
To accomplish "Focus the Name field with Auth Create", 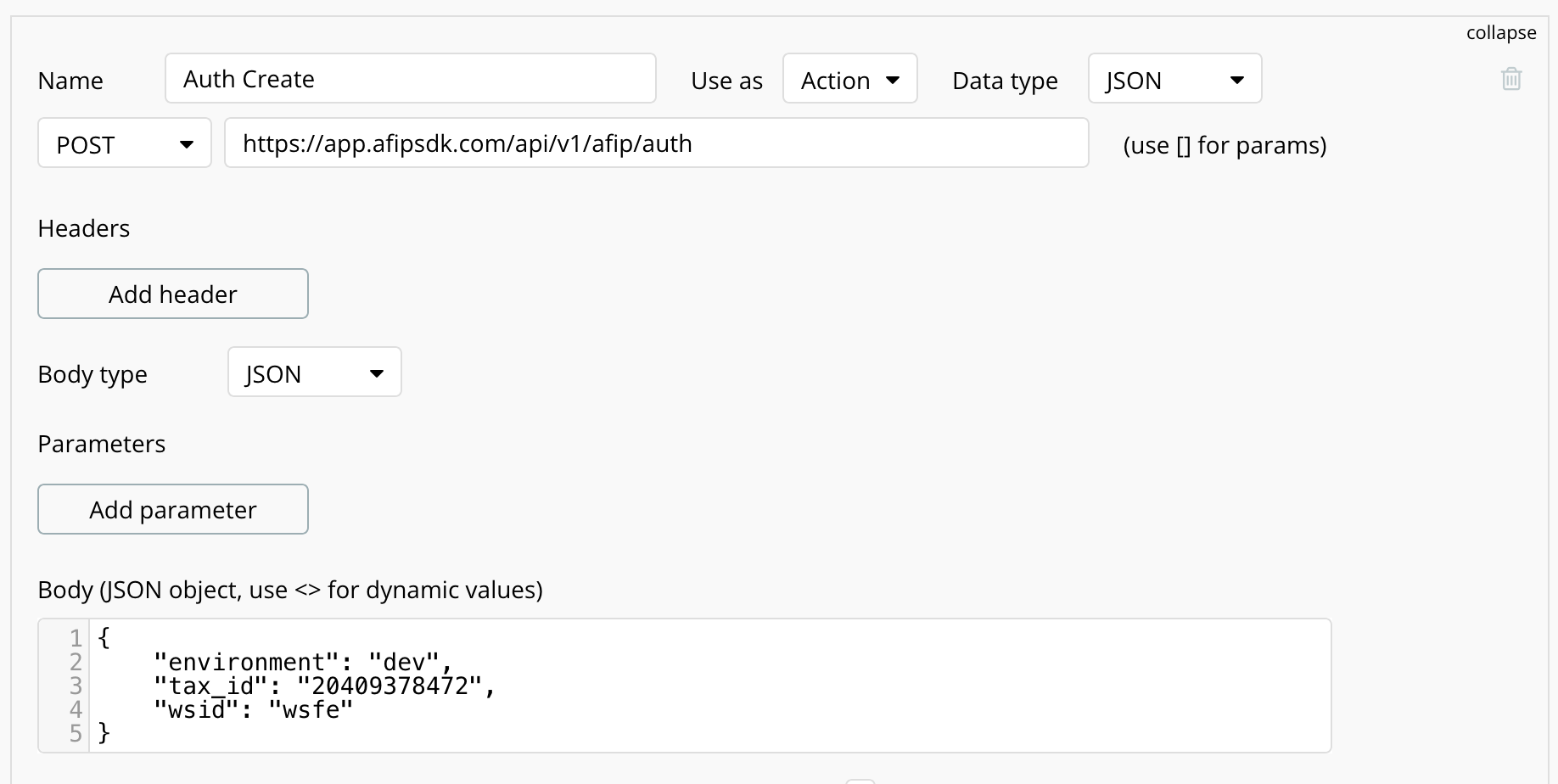I will (x=411, y=79).
